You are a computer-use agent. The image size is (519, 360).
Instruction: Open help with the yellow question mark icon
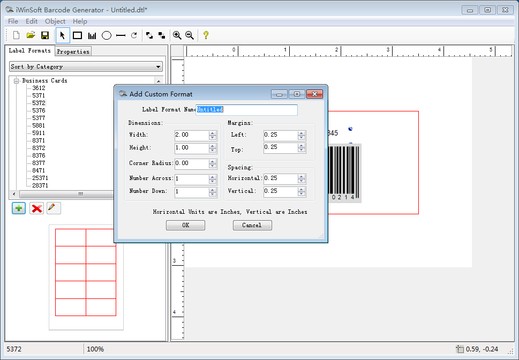(x=206, y=35)
